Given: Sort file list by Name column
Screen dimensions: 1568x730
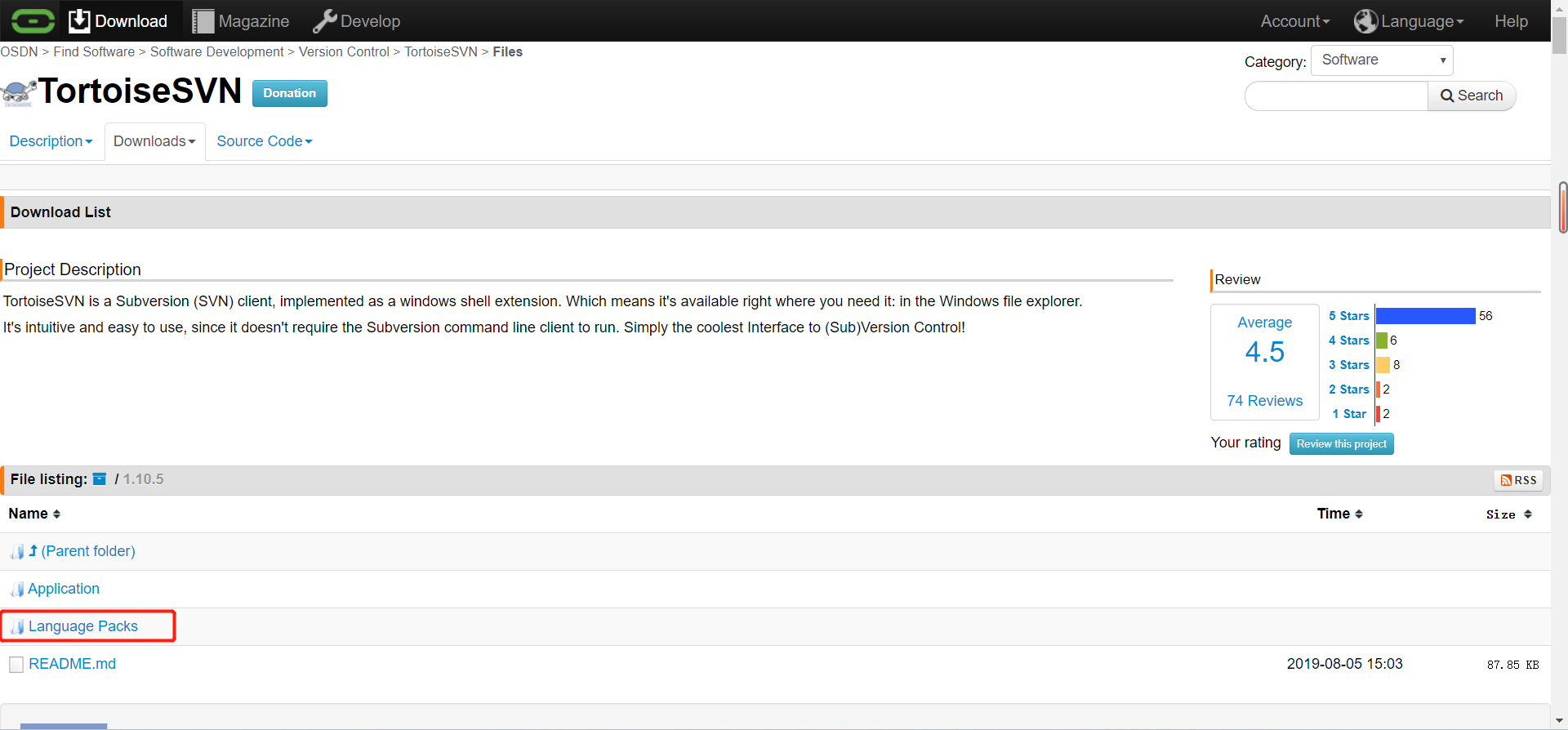Looking at the screenshot, I should click(x=34, y=514).
